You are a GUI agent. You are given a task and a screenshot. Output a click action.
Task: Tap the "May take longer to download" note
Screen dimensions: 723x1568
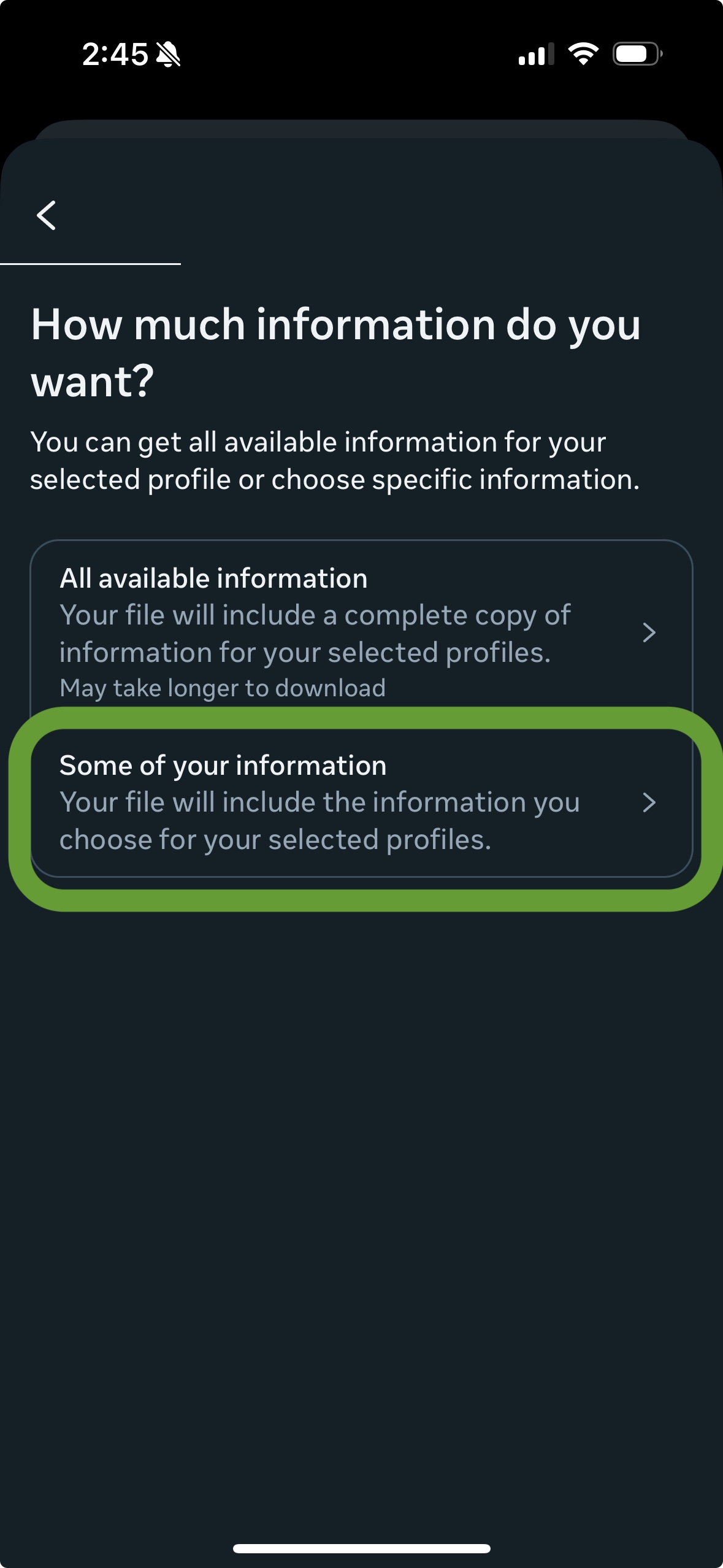point(223,688)
